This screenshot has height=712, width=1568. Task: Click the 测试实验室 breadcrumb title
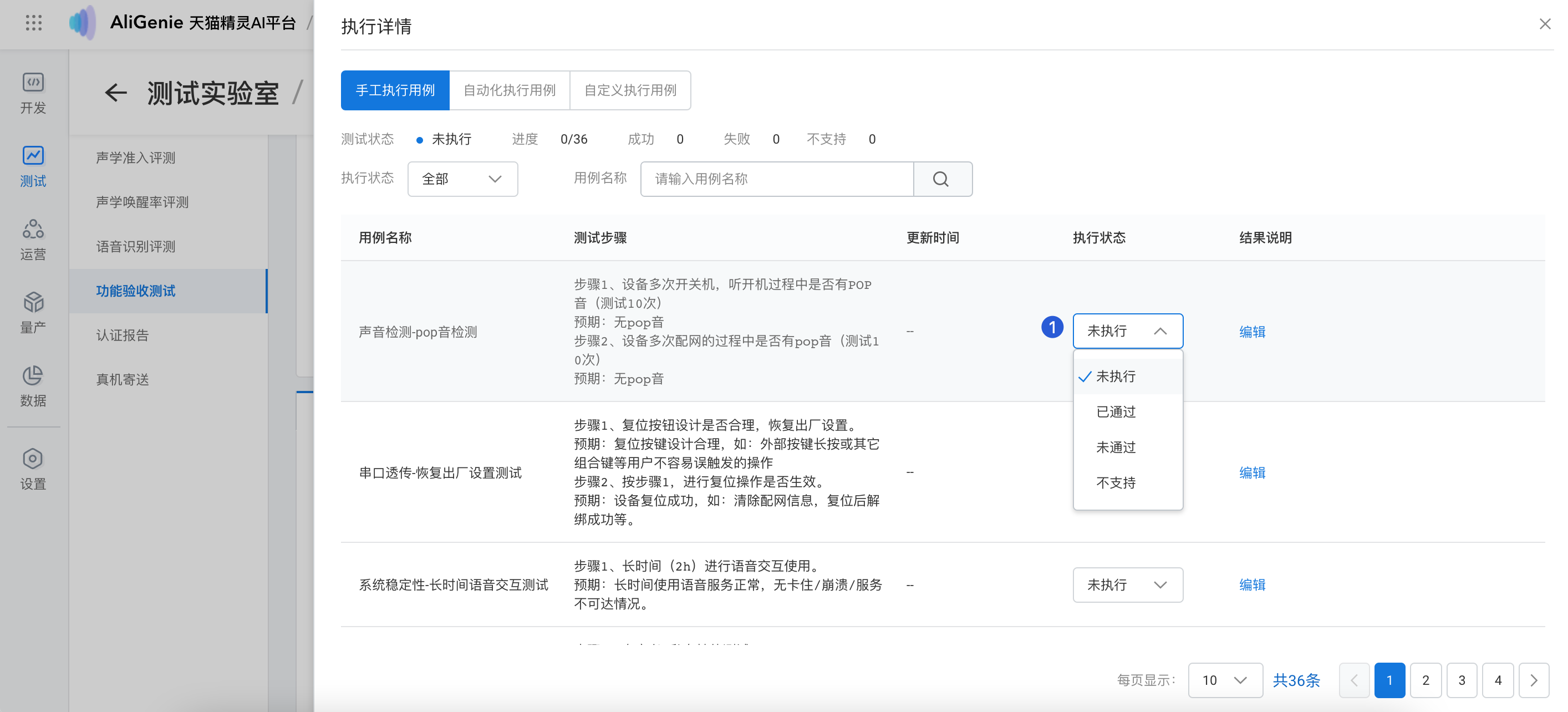tap(213, 93)
